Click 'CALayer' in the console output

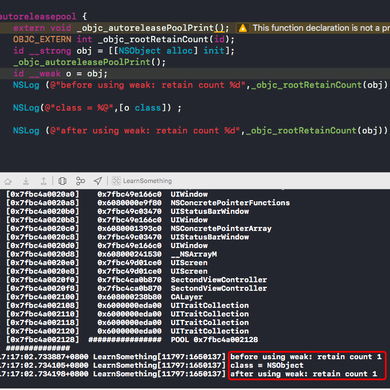(187, 297)
